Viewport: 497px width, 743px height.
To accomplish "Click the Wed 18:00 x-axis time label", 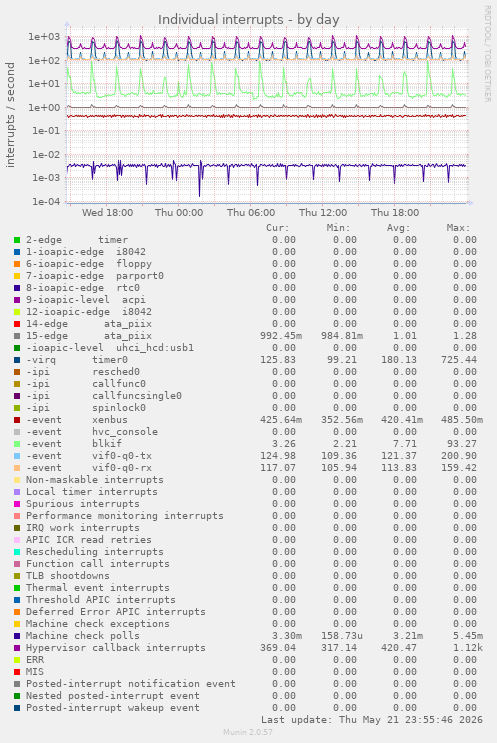I will (107, 213).
